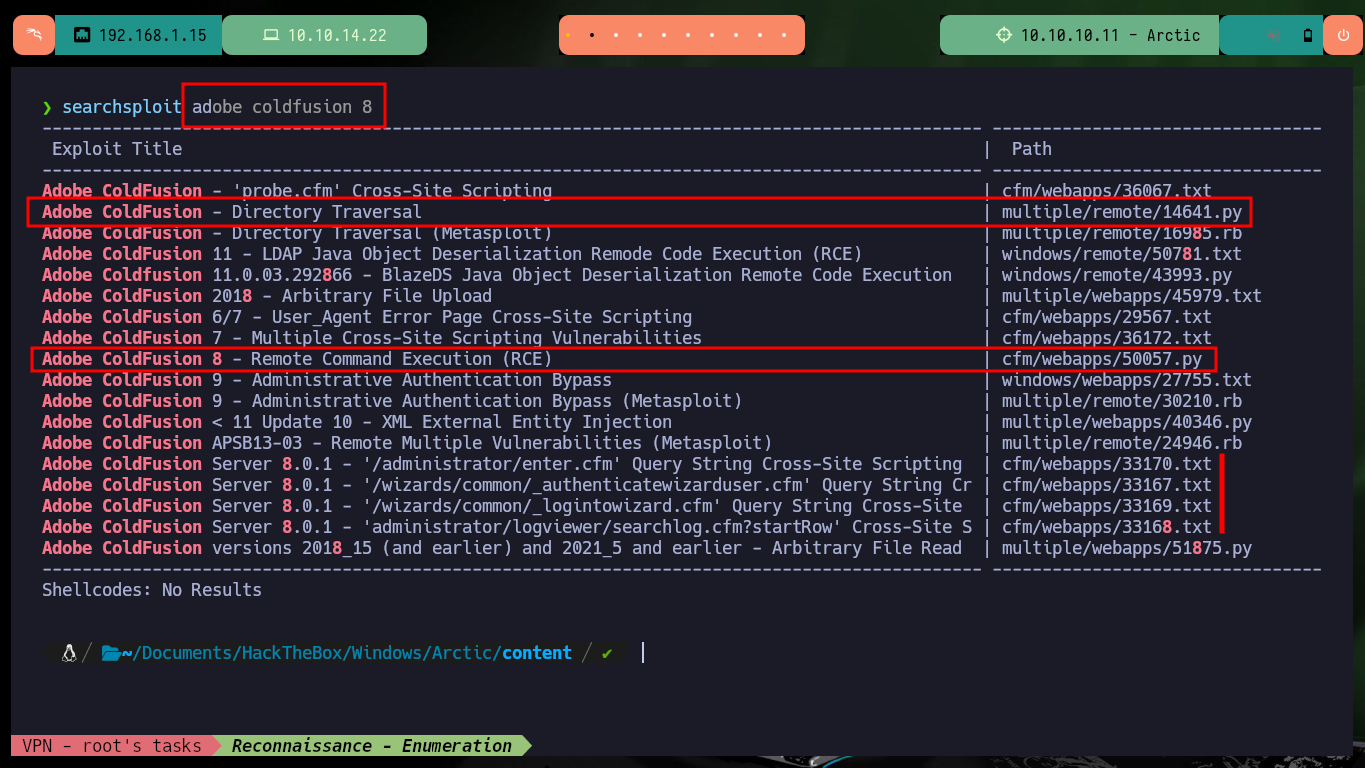Viewport: 1365px width, 768px height.
Task: Click the 192.168.1.15 local IP module
Action: click(138, 35)
